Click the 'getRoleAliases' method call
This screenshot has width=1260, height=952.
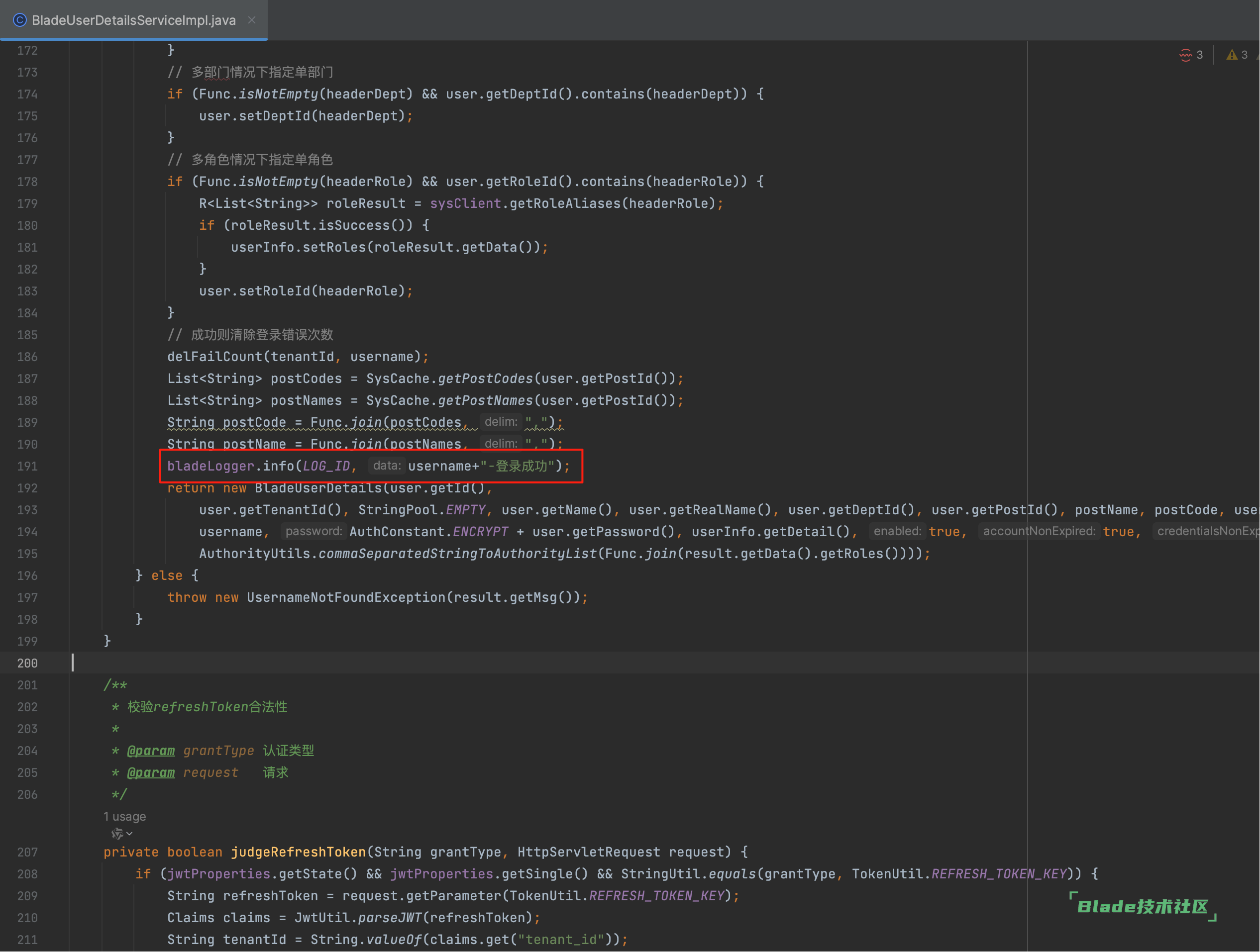(x=565, y=203)
